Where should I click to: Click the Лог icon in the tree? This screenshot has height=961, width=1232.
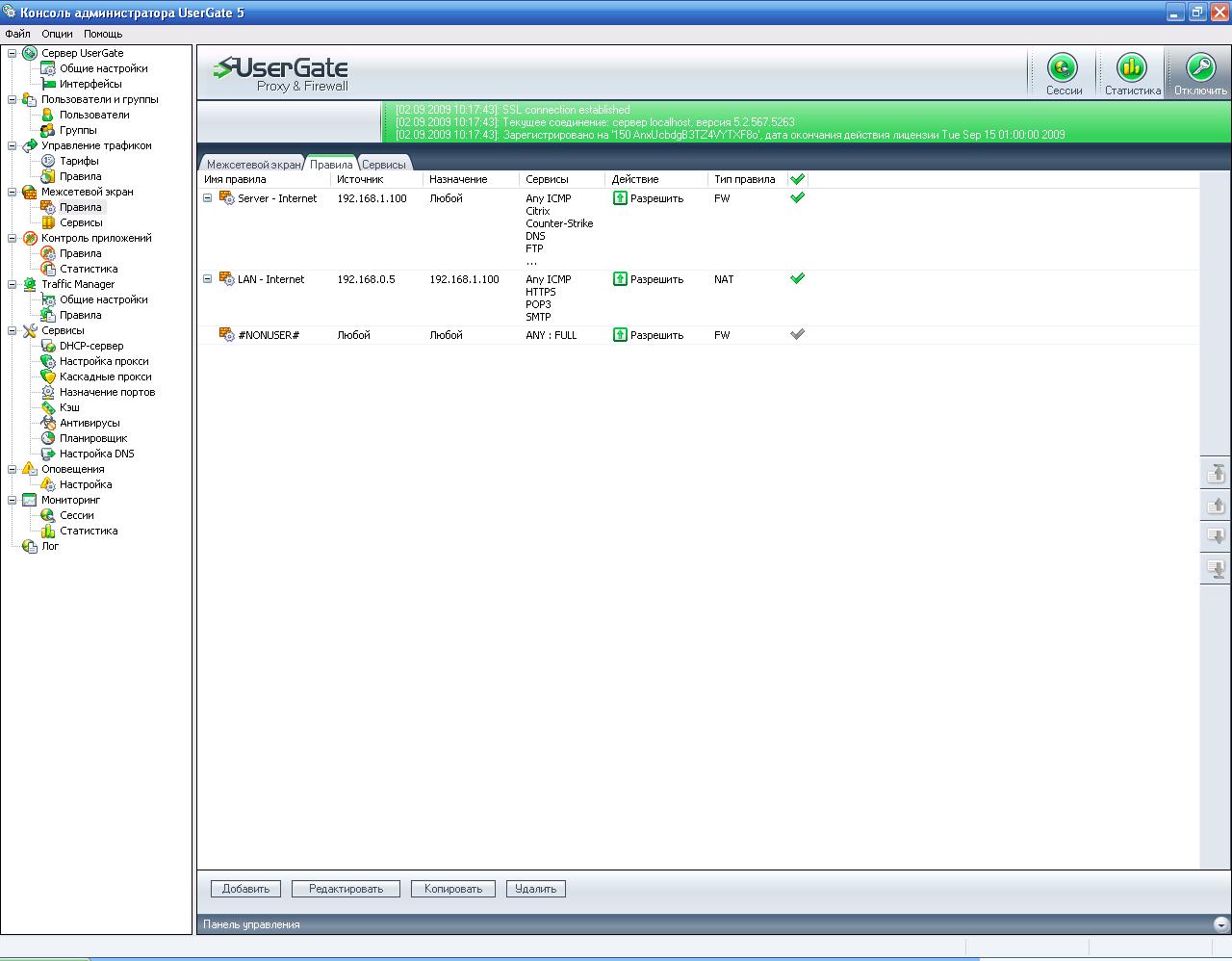[x=29, y=546]
